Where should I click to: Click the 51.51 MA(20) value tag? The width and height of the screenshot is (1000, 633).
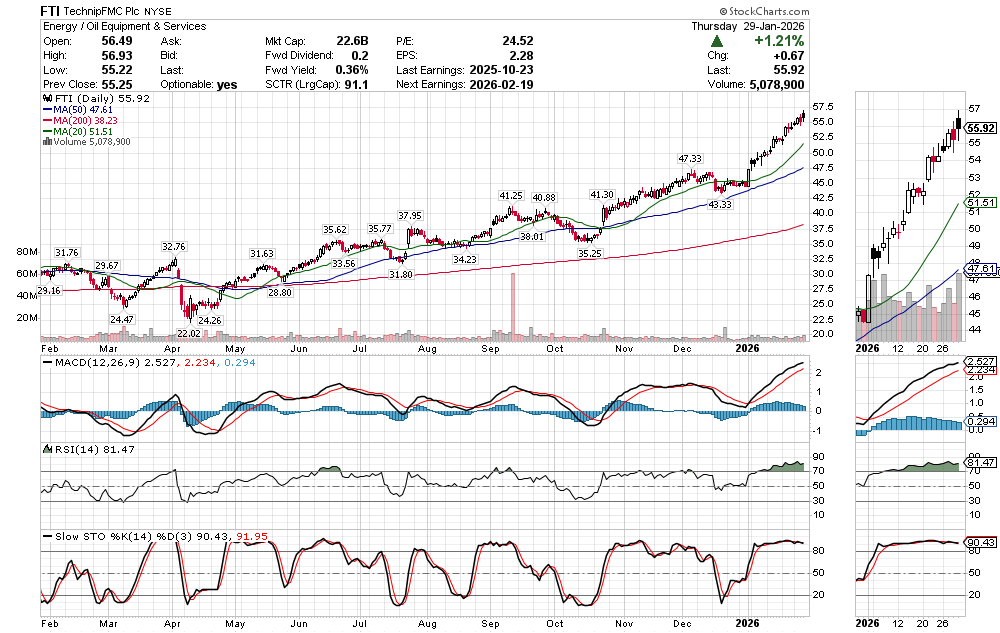point(981,203)
